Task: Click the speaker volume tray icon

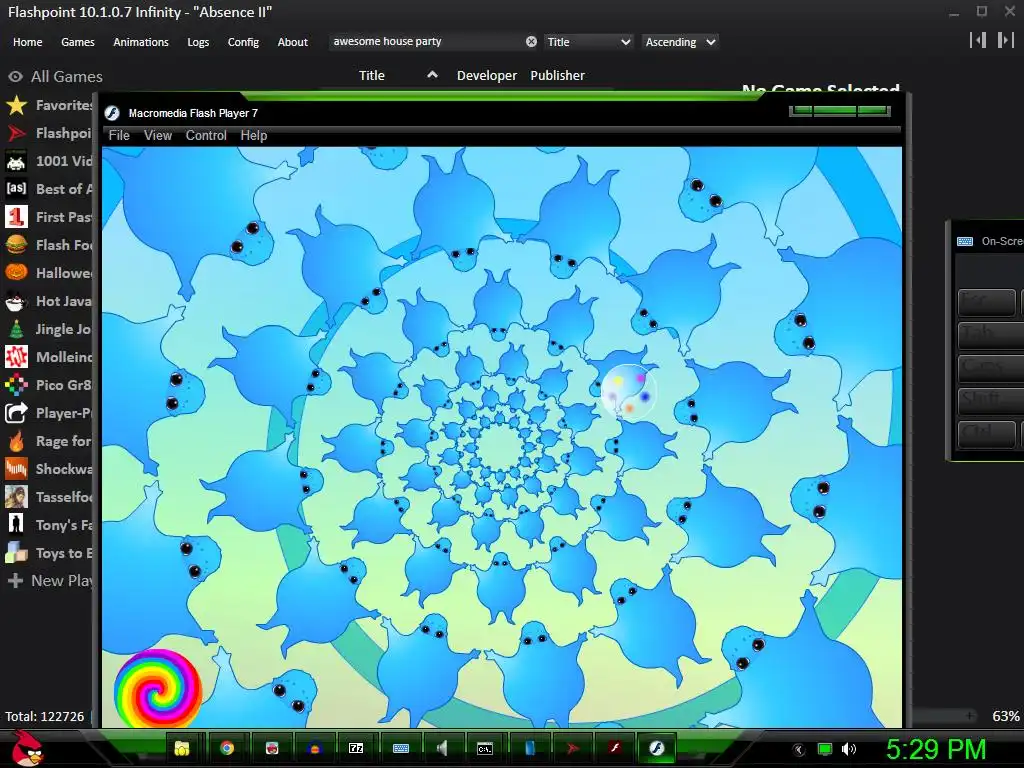Action: pos(848,749)
